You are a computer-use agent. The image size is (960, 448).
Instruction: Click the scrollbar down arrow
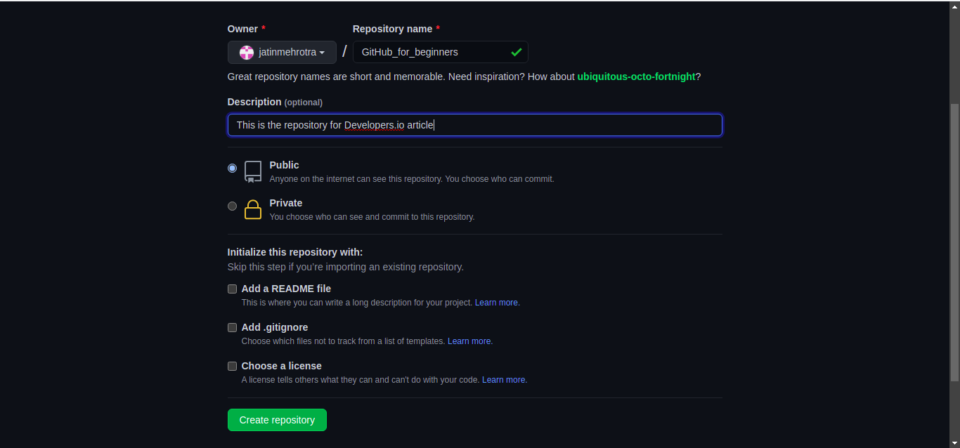(x=954, y=442)
